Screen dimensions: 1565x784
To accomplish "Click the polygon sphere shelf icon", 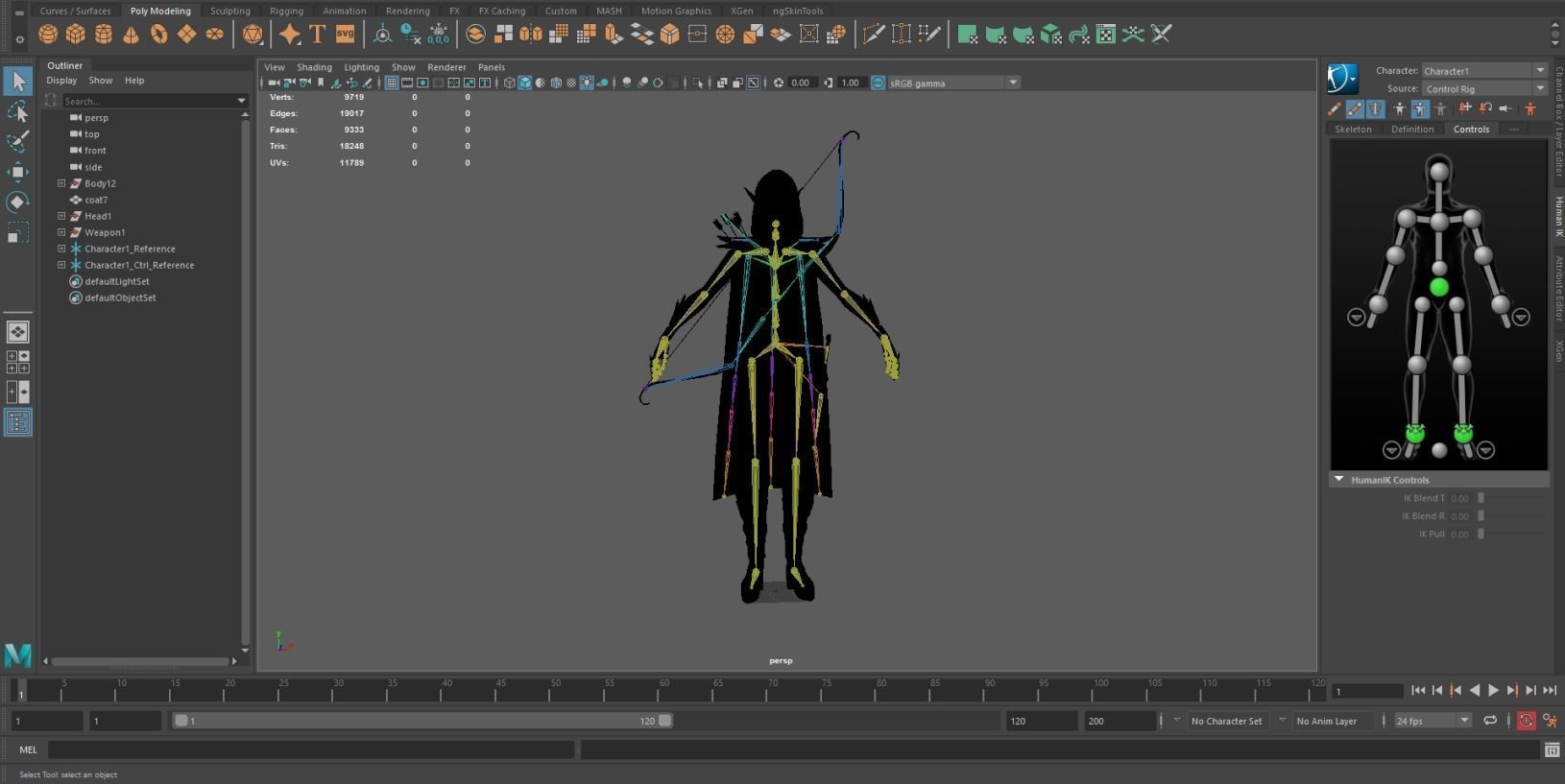I will click(48, 35).
